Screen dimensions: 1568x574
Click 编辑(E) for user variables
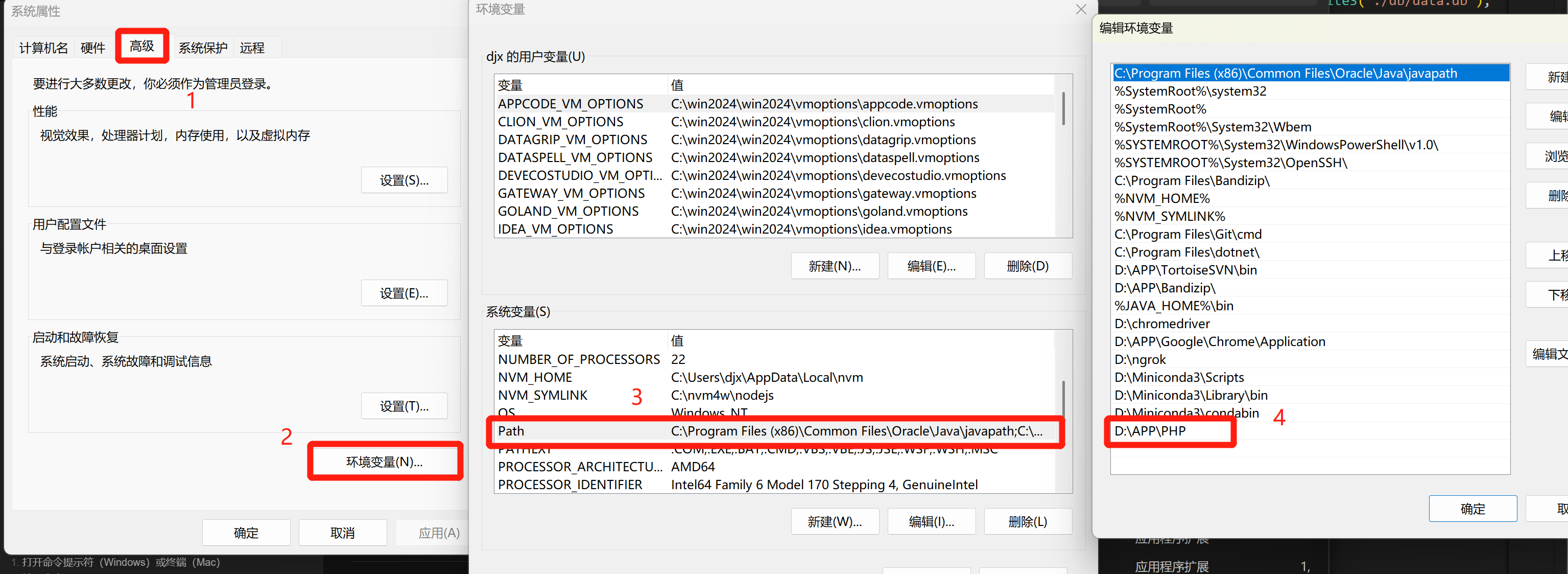click(x=931, y=266)
